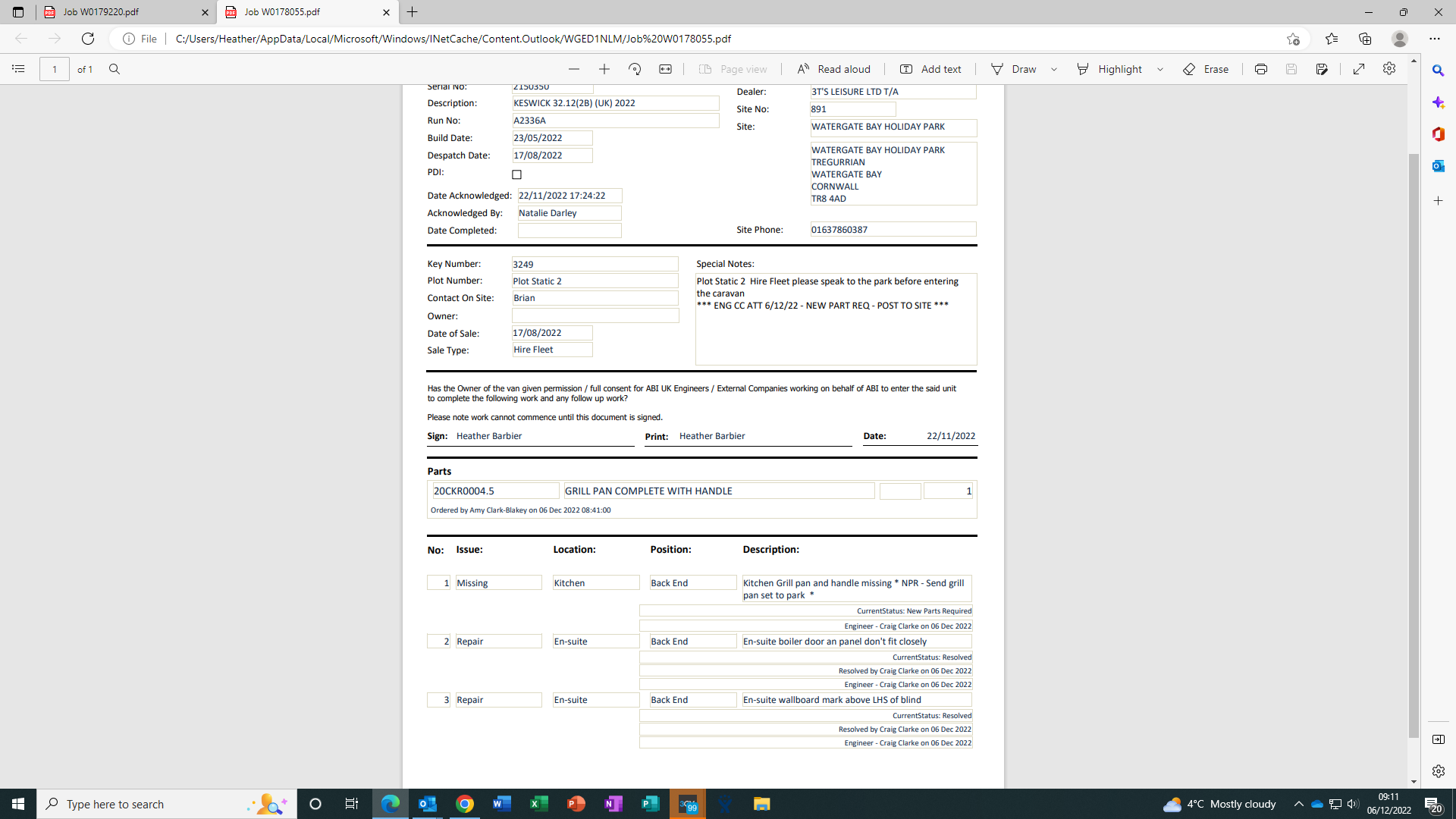The height and width of the screenshot is (819, 1456).
Task: Click the Print icon in PDF toolbar
Action: point(1260,69)
